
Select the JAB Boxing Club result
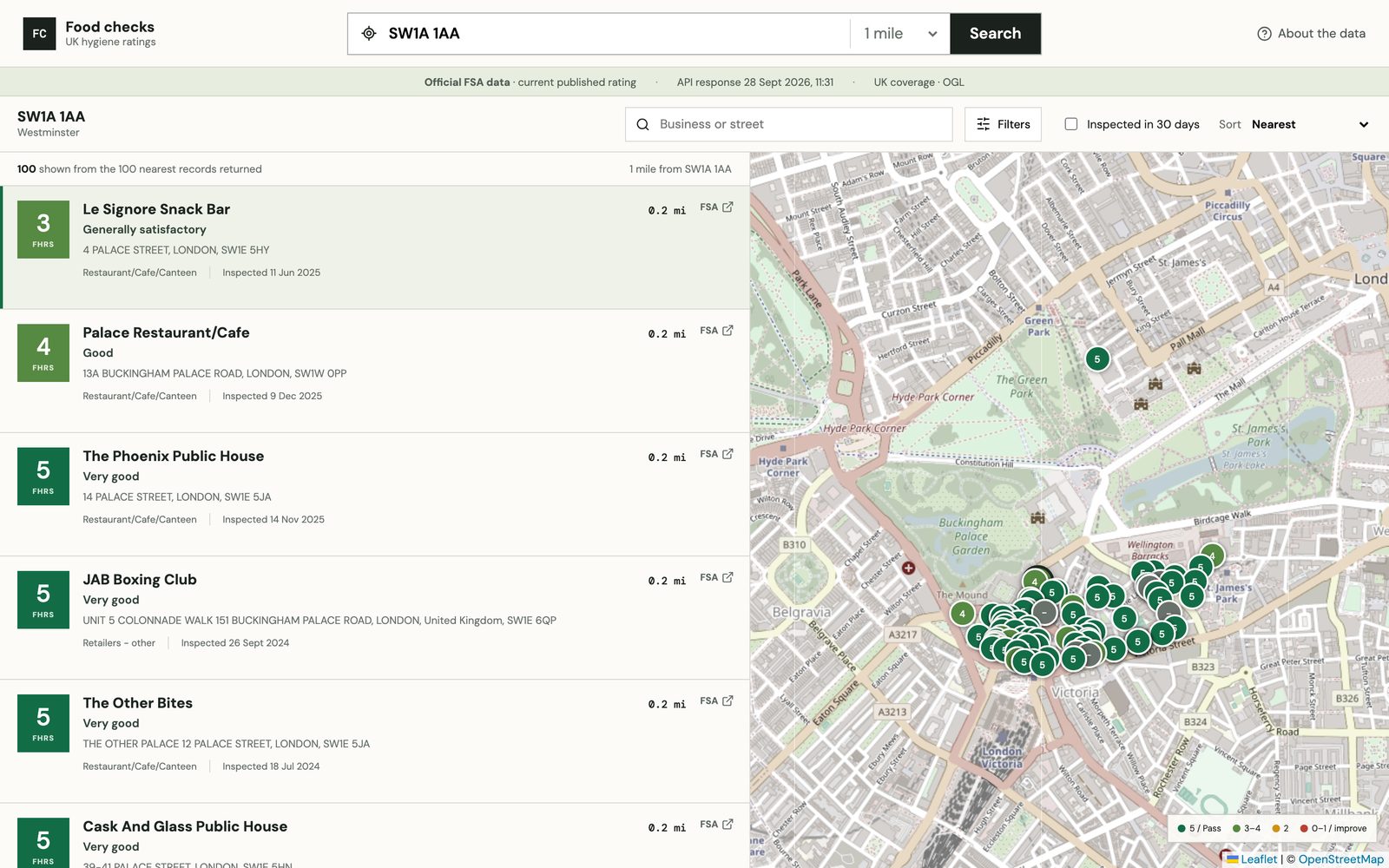(x=375, y=617)
